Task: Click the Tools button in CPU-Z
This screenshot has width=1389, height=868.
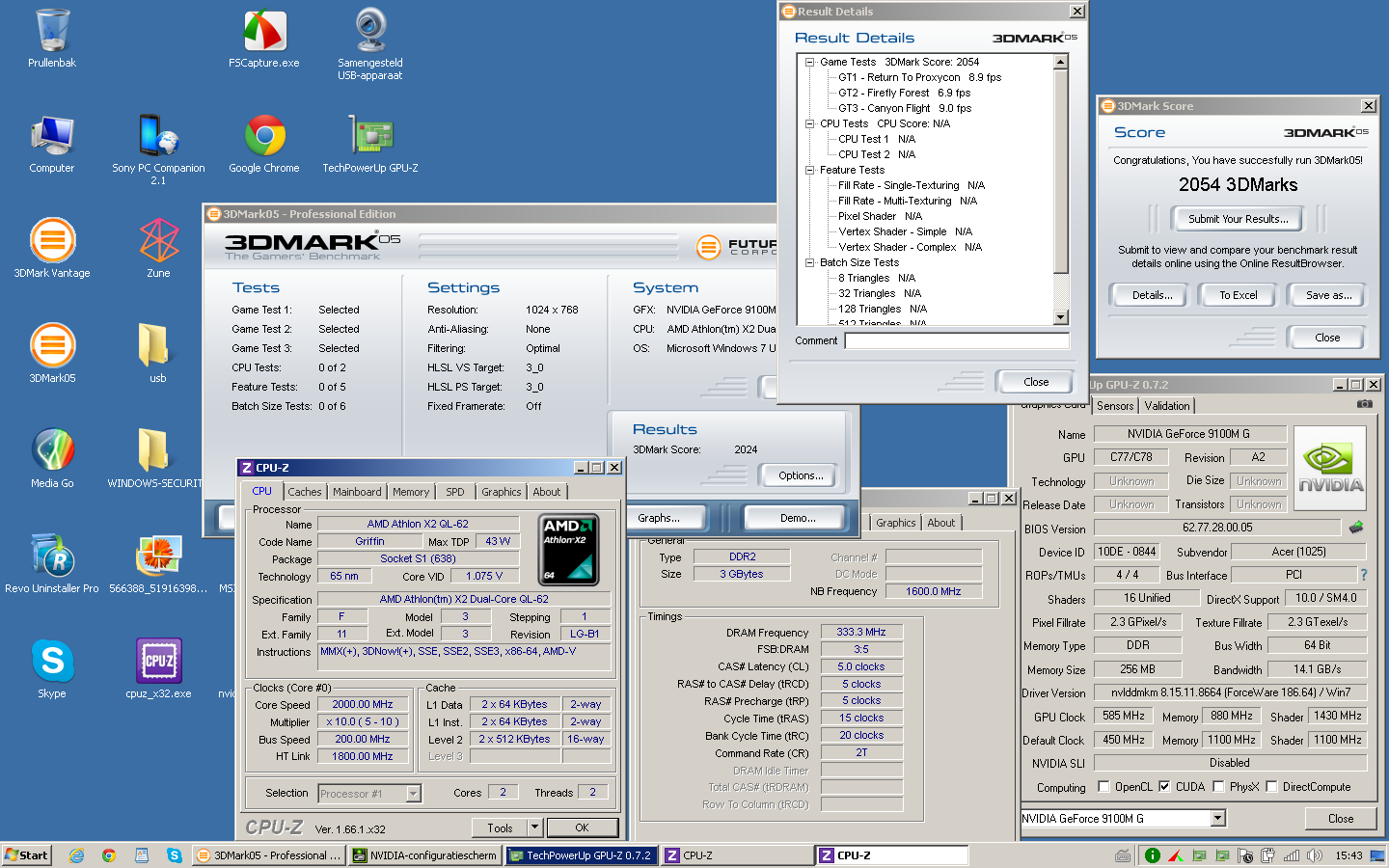Action: pyautogui.click(x=500, y=827)
